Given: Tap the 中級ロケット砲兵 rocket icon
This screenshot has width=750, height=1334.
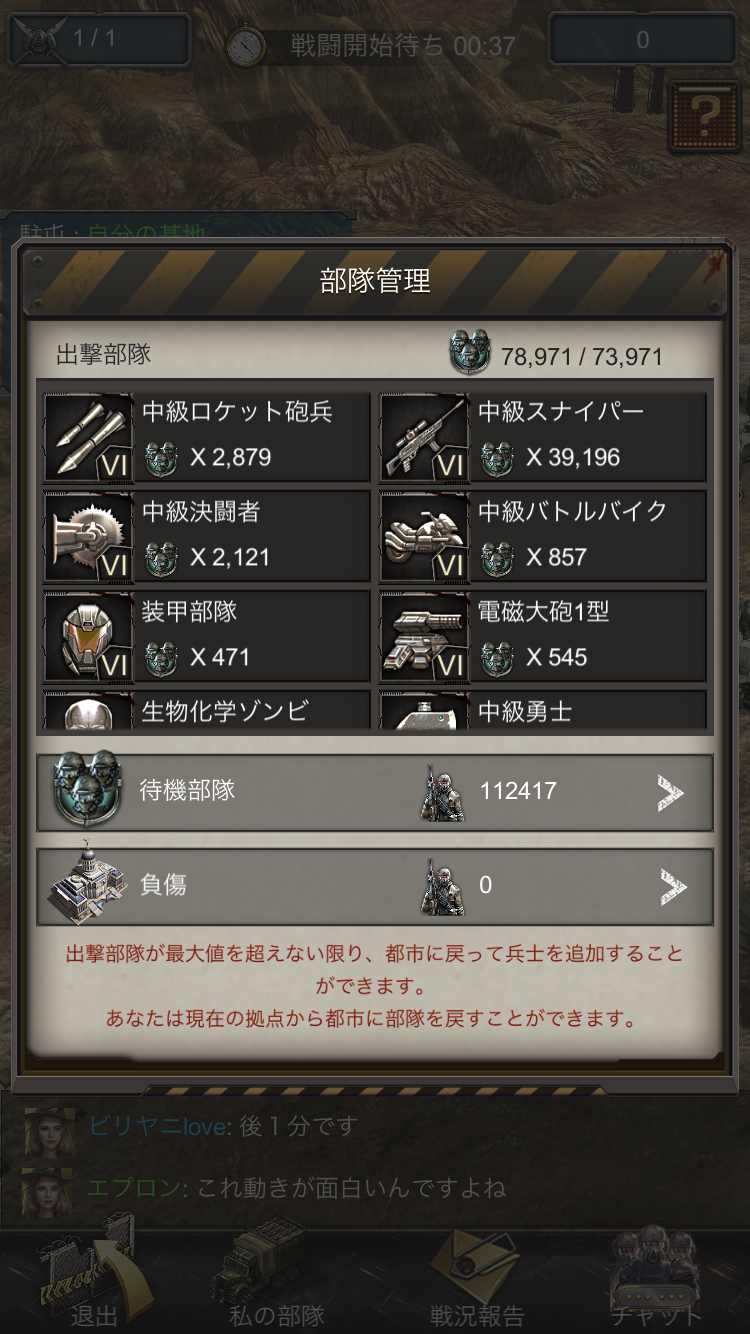Looking at the screenshot, I should pyautogui.click(x=88, y=437).
